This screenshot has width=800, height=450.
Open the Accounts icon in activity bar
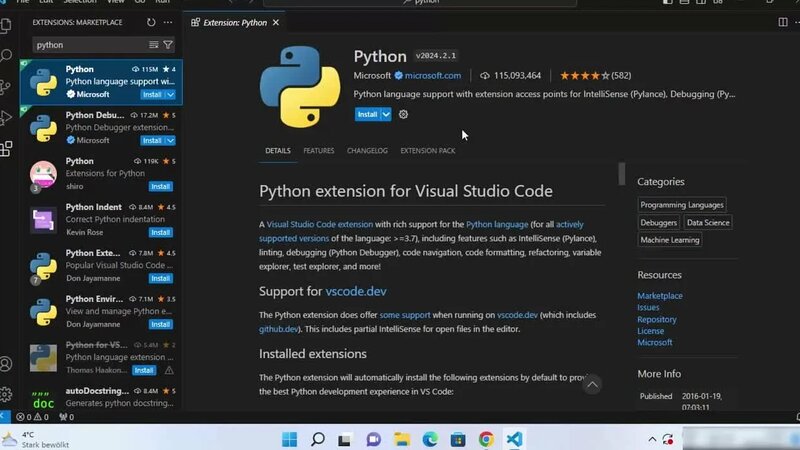[6, 364]
